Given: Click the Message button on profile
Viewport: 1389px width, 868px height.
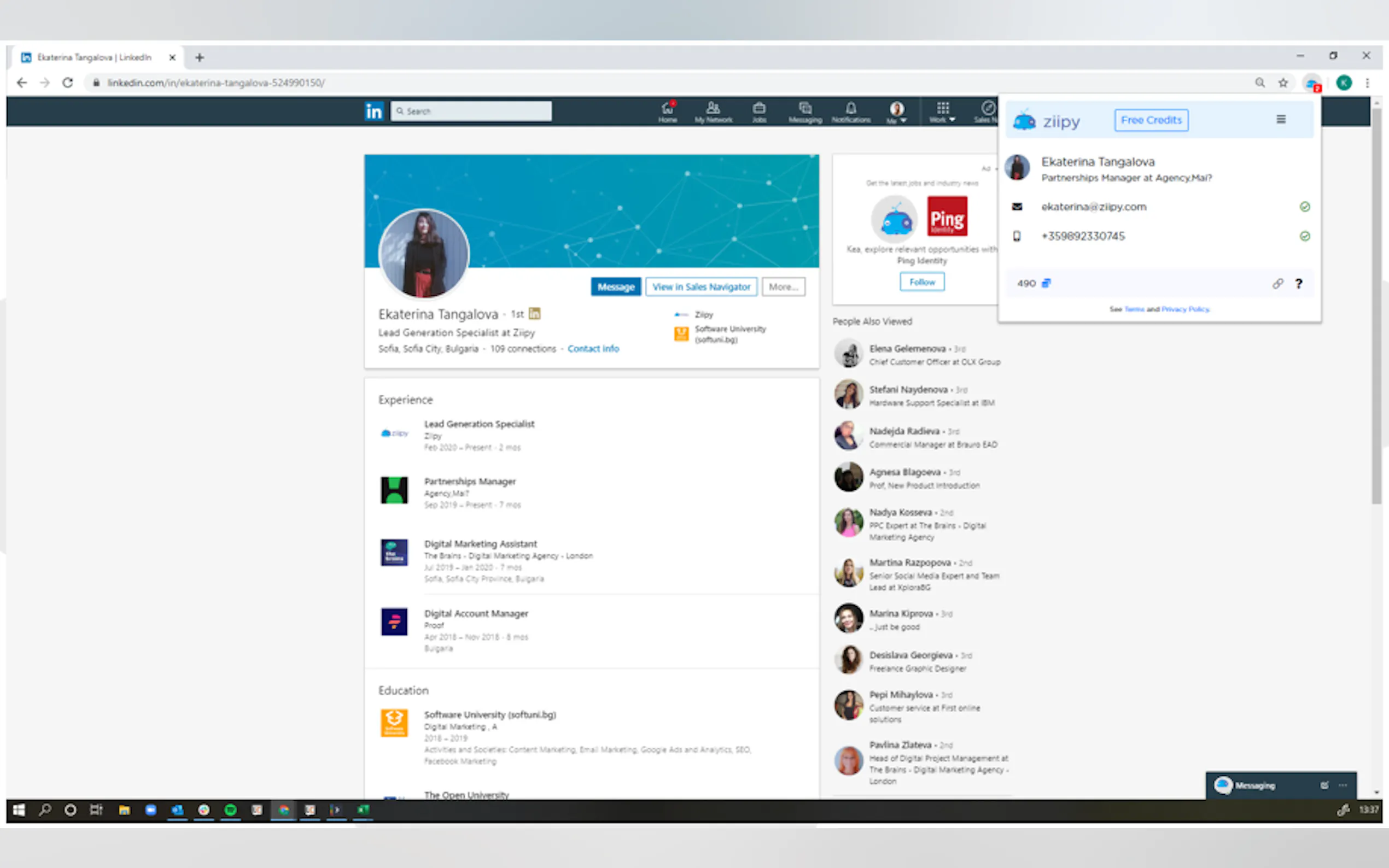Looking at the screenshot, I should pyautogui.click(x=616, y=286).
